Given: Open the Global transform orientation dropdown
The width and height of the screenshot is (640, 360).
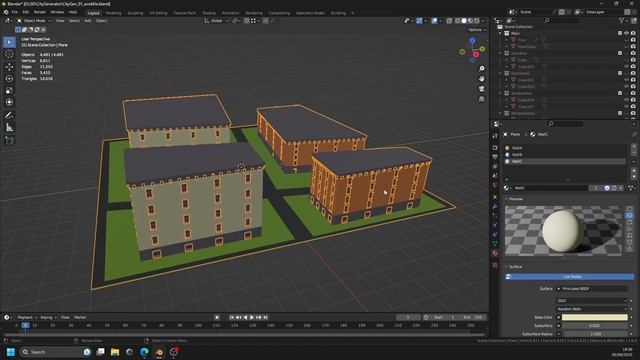Looking at the screenshot, I should click(x=216, y=20).
